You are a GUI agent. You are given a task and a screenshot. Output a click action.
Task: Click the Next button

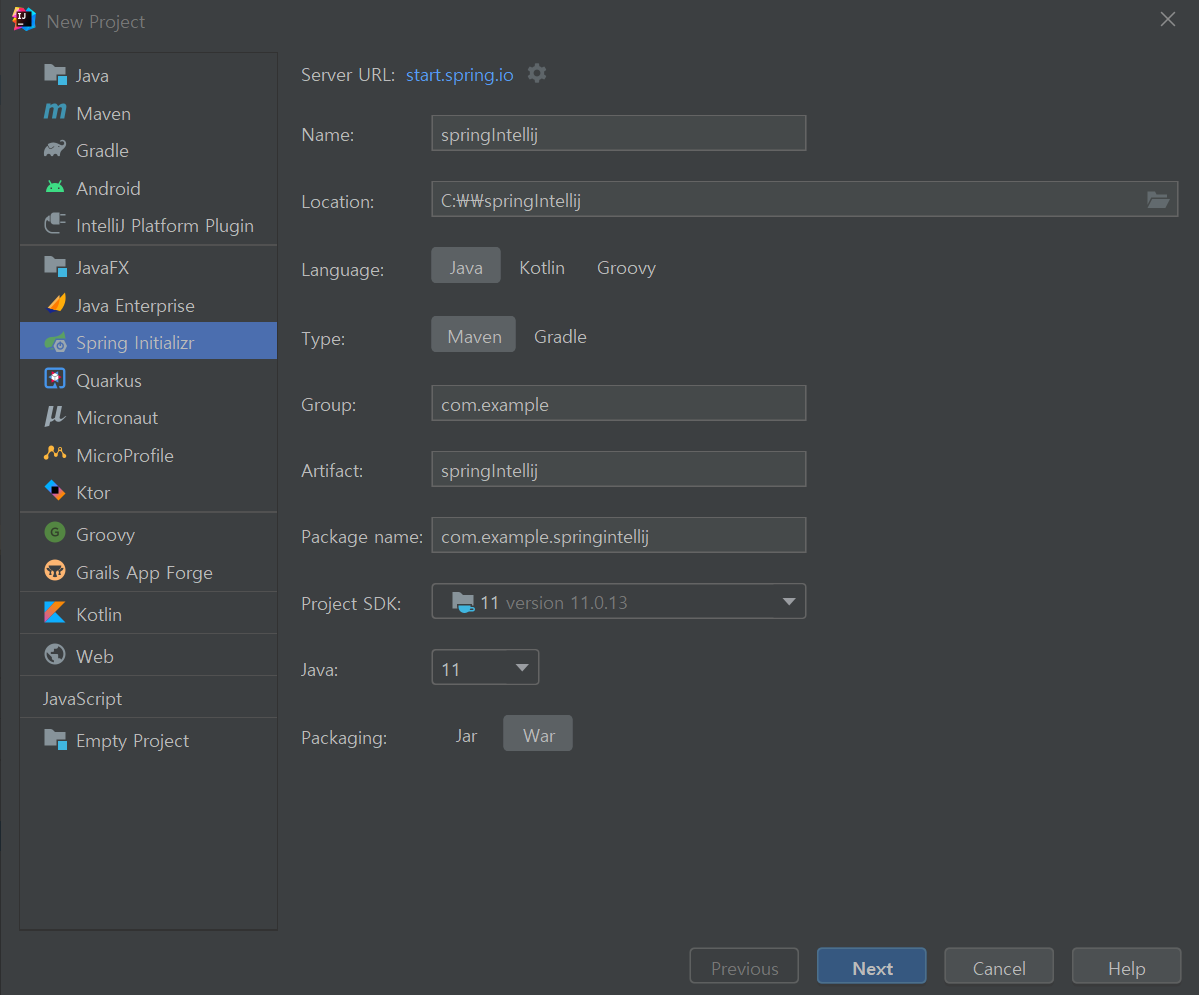(872, 967)
